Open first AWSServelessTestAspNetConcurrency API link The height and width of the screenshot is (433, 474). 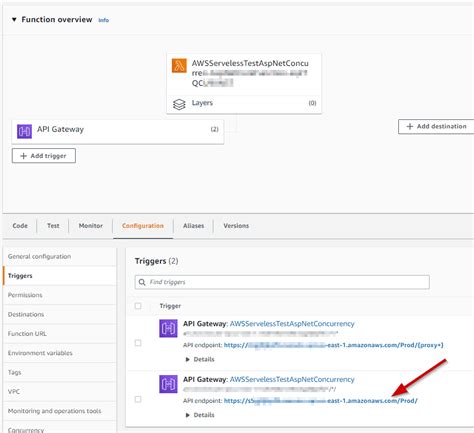[x=292, y=324]
